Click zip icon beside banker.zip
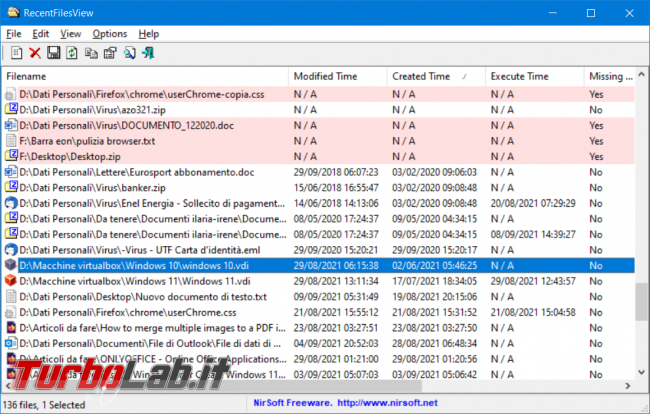Screen dimensions: 650x414 (x=10, y=188)
